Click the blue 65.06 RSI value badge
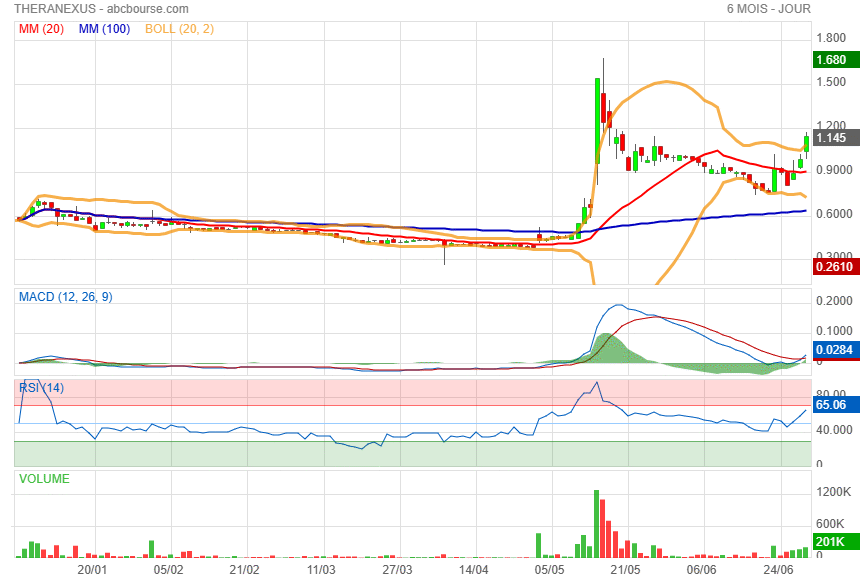Screen dimensions: 860x580 [836, 405]
